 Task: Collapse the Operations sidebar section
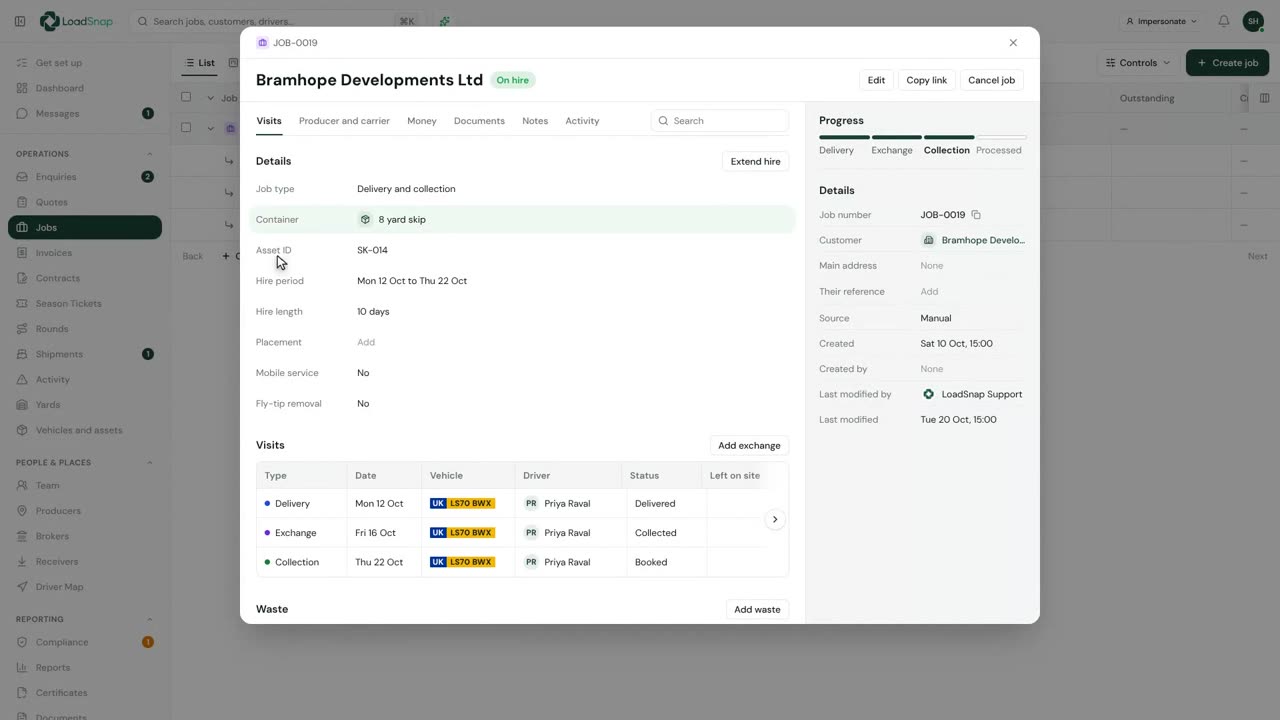coord(150,154)
